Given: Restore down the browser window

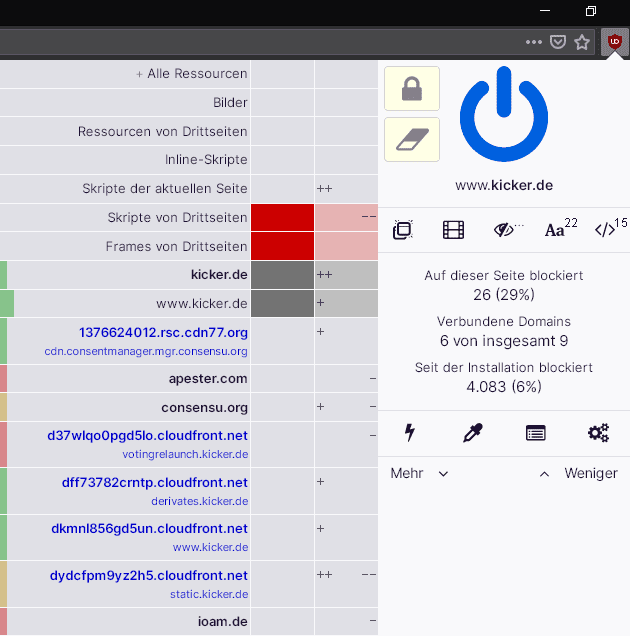Looking at the screenshot, I should point(591,11).
